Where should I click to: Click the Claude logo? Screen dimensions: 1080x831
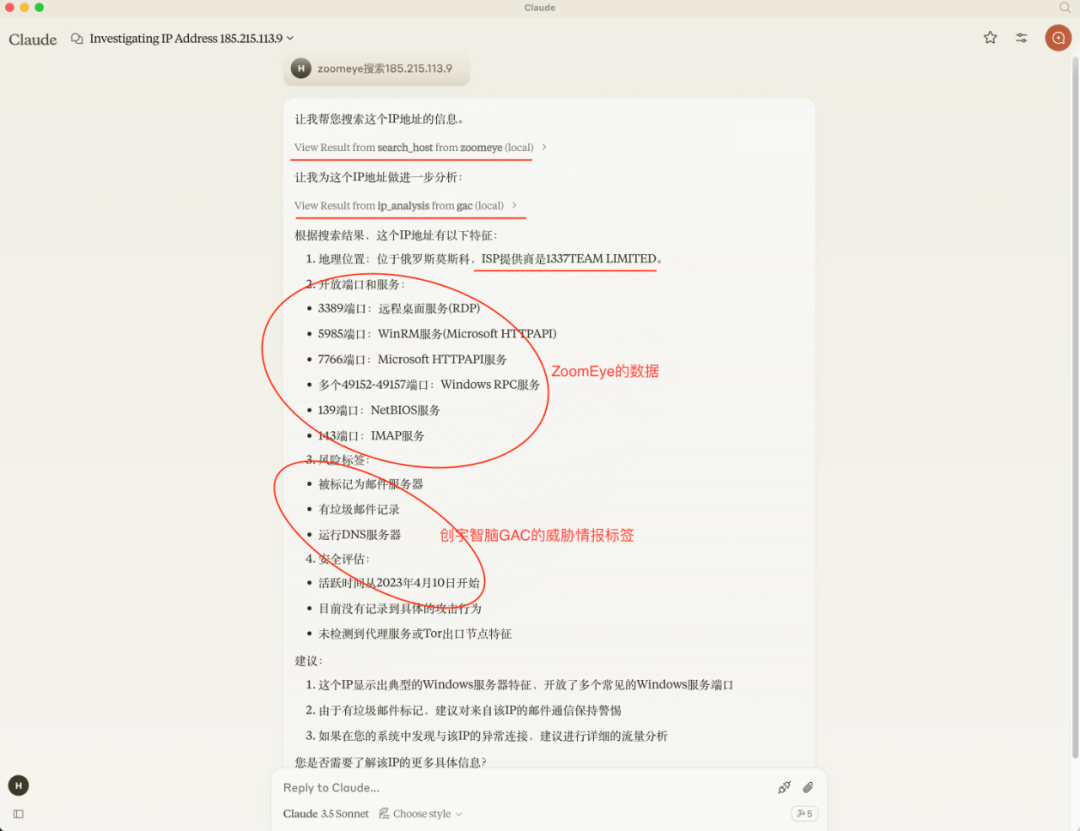tap(32, 39)
